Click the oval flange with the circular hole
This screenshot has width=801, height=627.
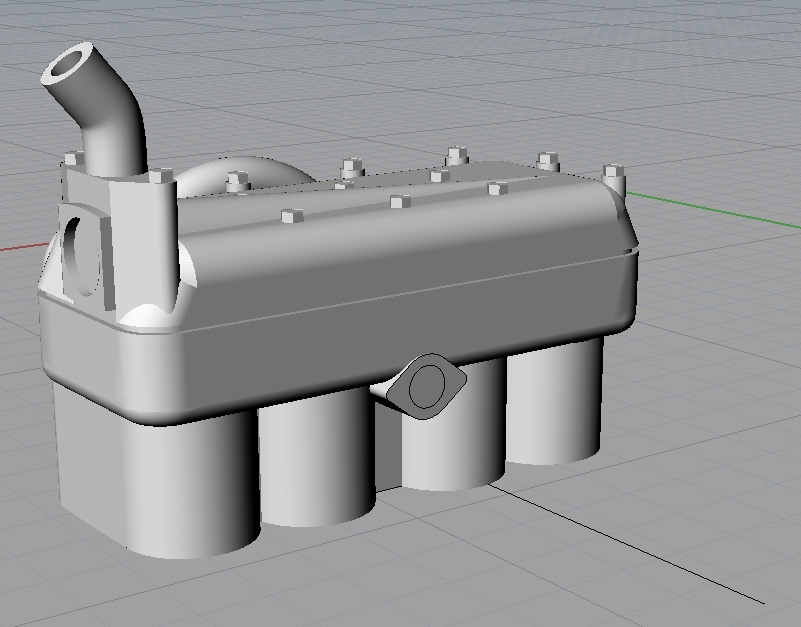(x=427, y=385)
